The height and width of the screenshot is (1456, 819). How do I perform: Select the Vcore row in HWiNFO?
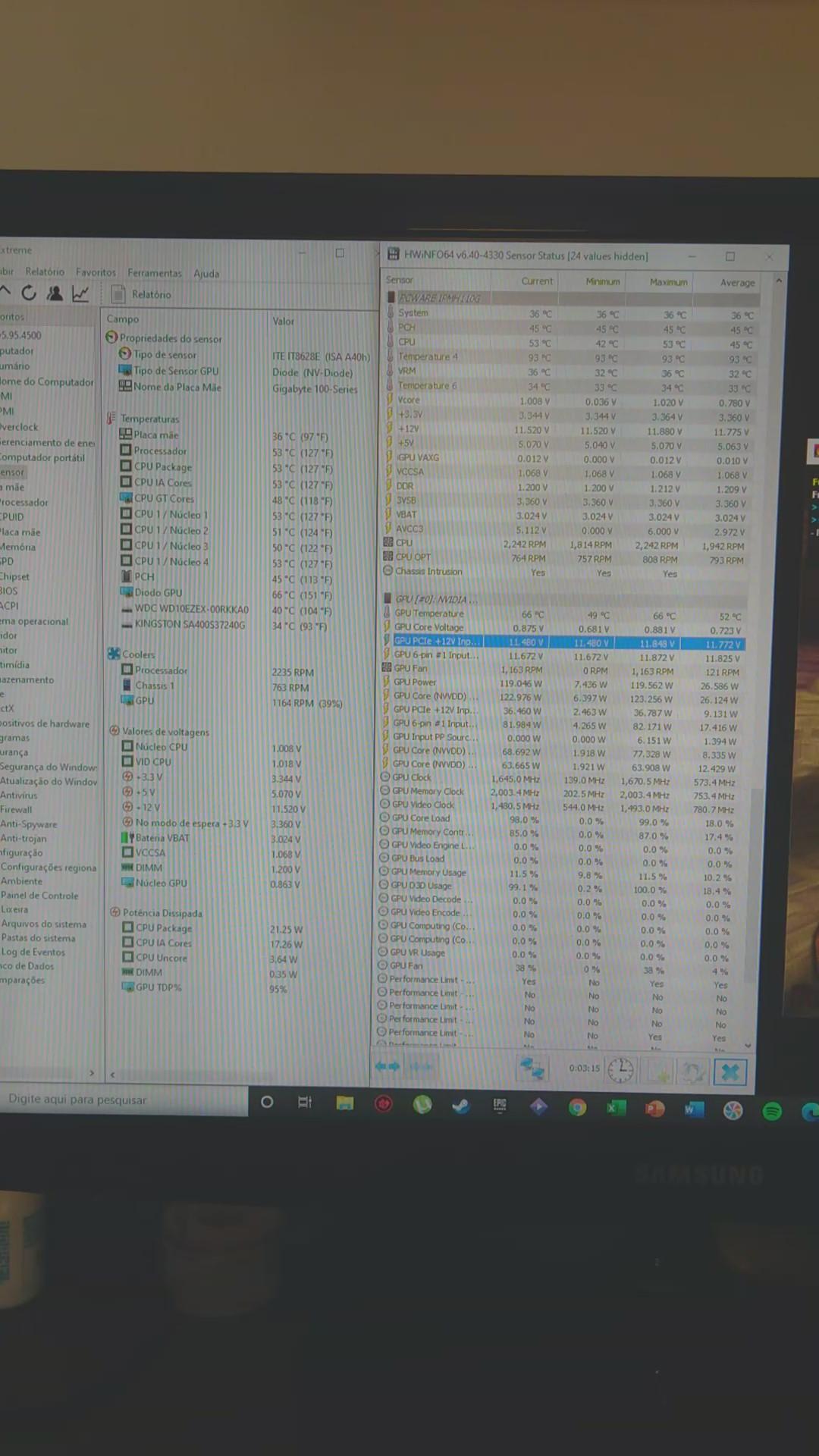(567, 400)
